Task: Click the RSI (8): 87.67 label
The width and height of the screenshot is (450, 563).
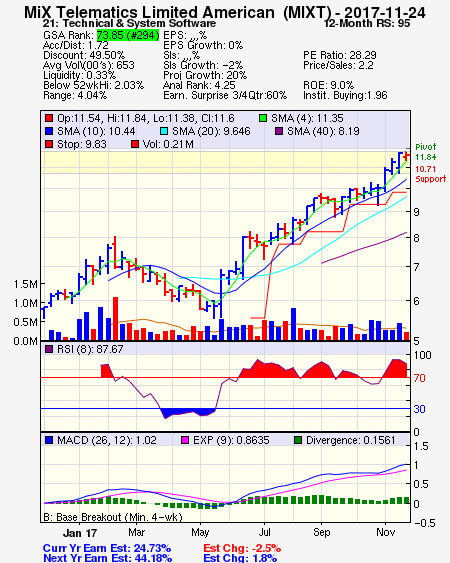Action: click(90, 349)
